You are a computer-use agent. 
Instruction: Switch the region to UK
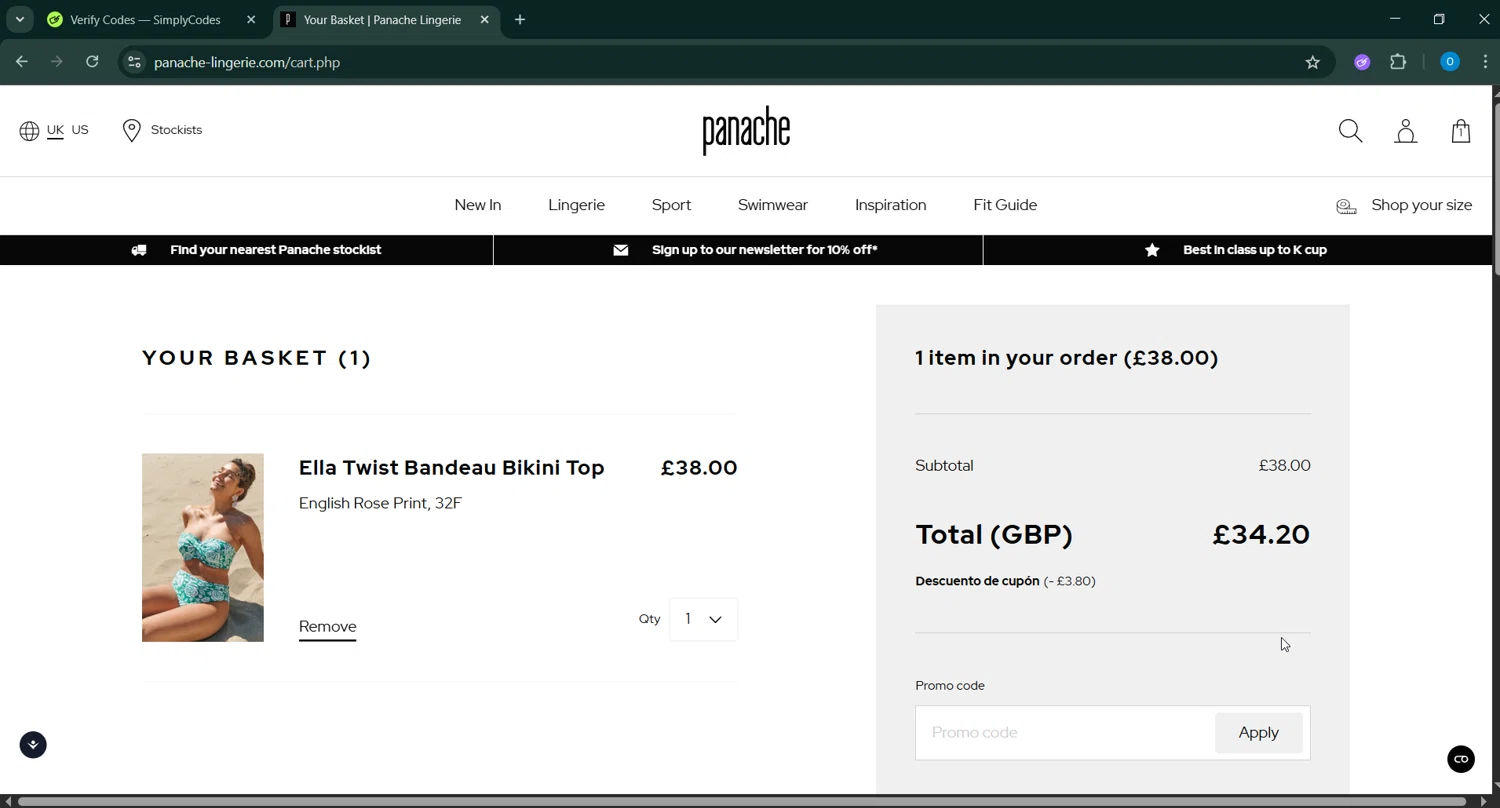click(55, 130)
